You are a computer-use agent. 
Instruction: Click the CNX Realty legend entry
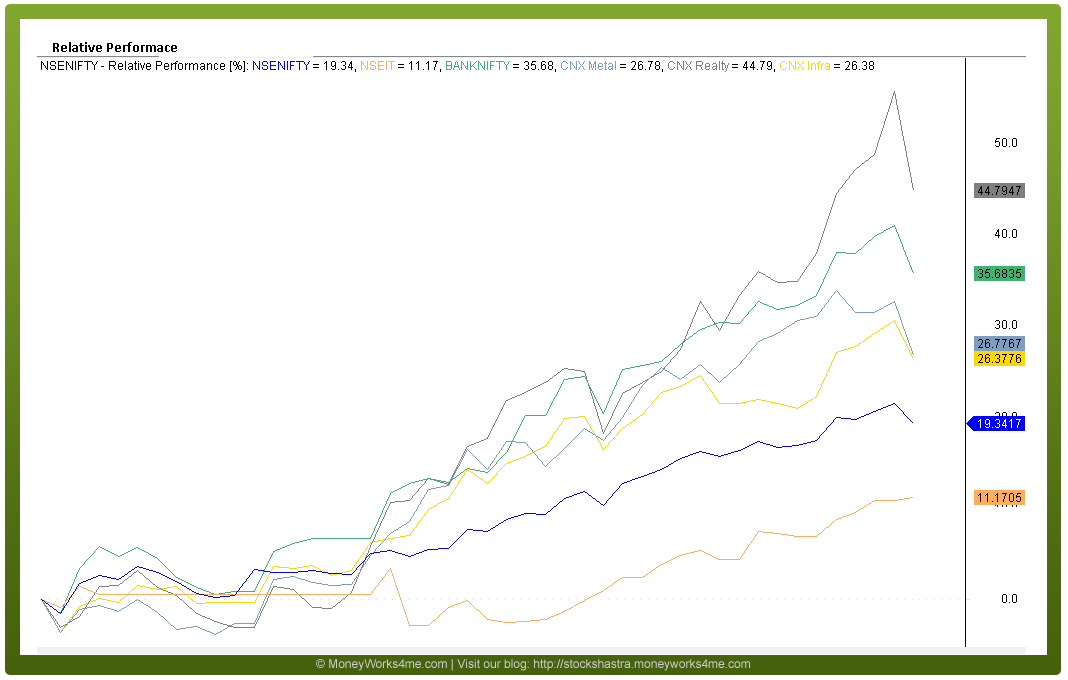(698, 66)
